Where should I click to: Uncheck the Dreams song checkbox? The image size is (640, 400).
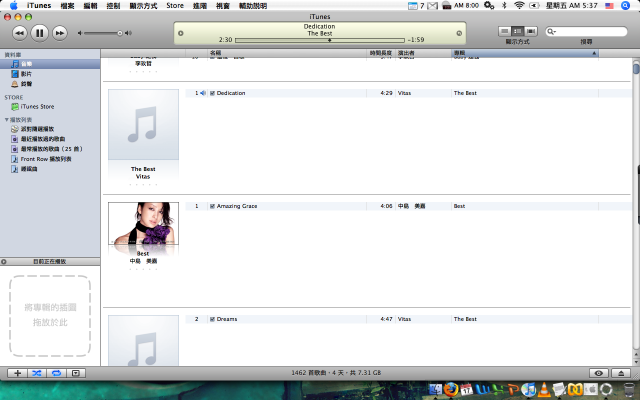[x=212, y=319]
